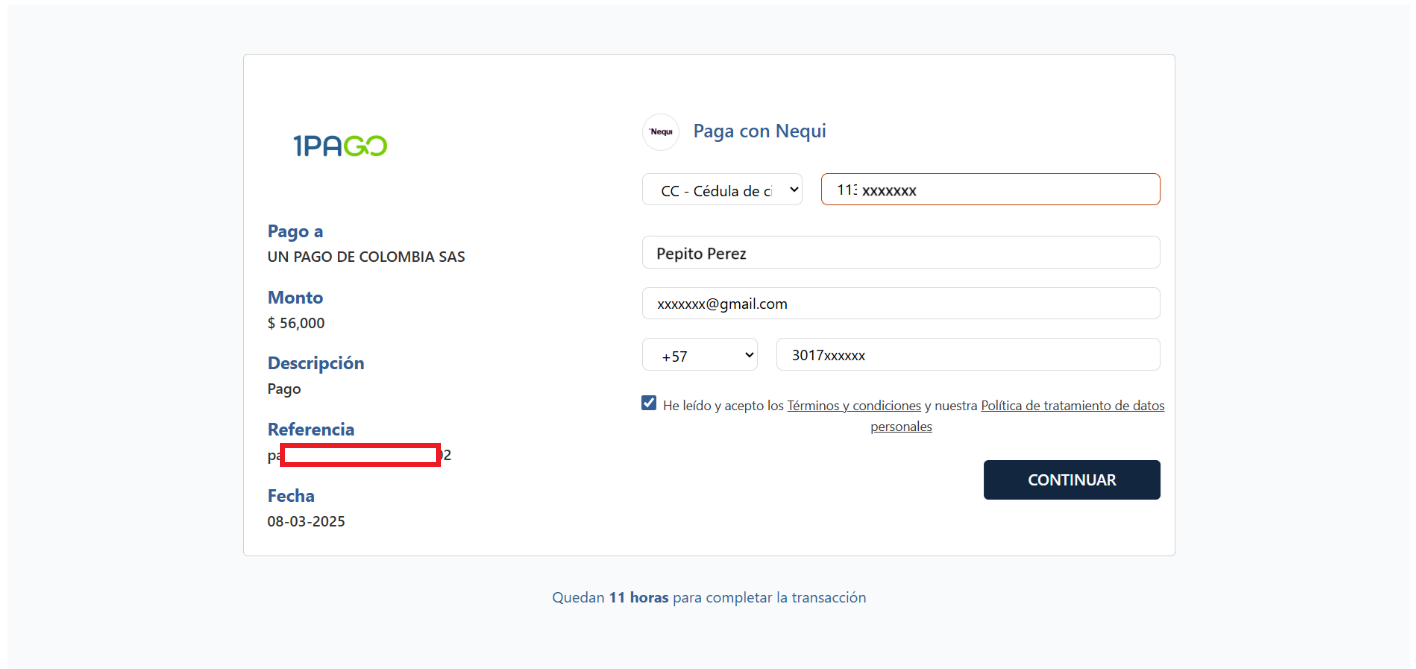
Task: Click the 1PAGO logo
Action: pyautogui.click(x=340, y=146)
